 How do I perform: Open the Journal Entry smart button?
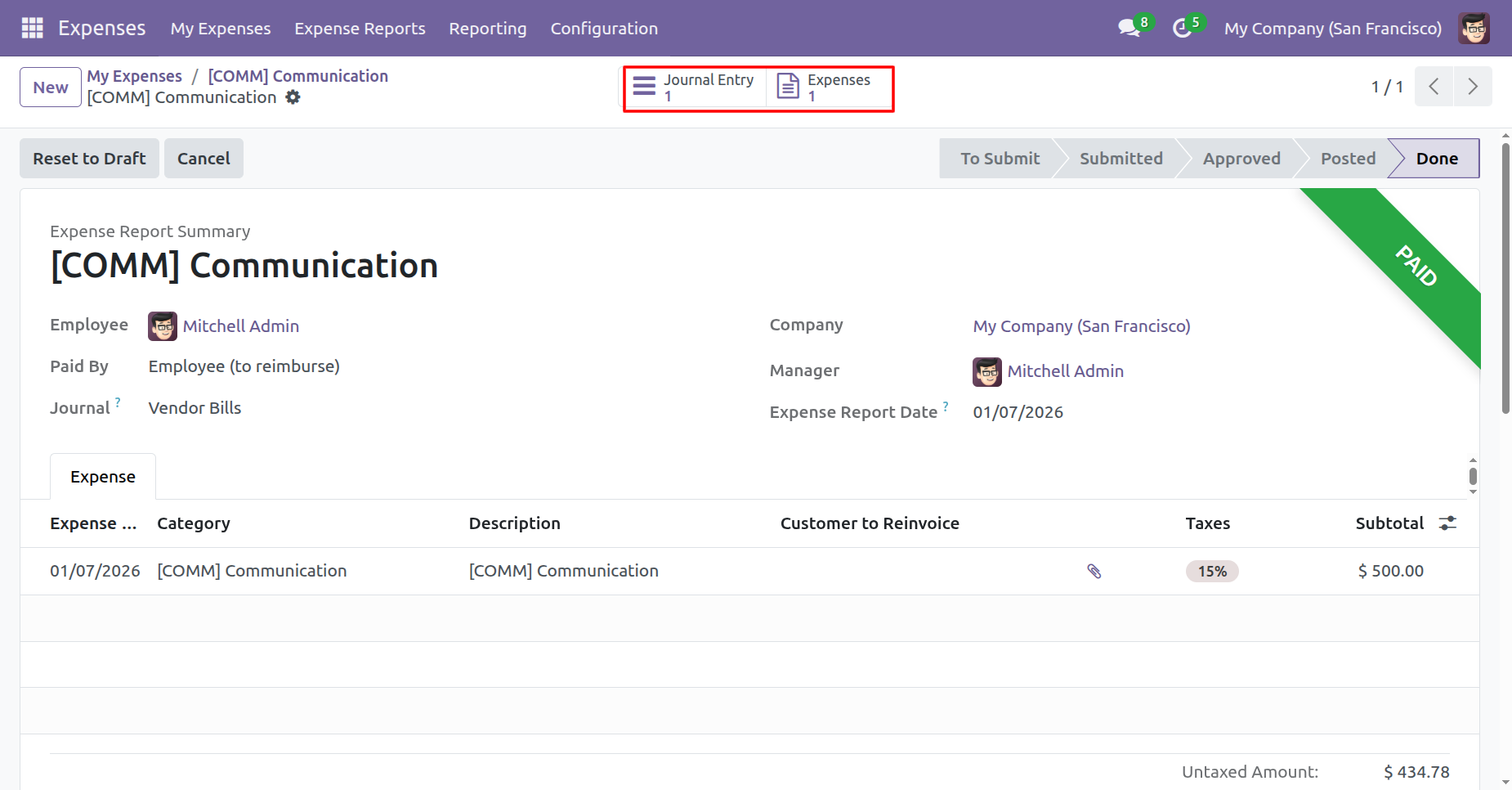coord(694,88)
